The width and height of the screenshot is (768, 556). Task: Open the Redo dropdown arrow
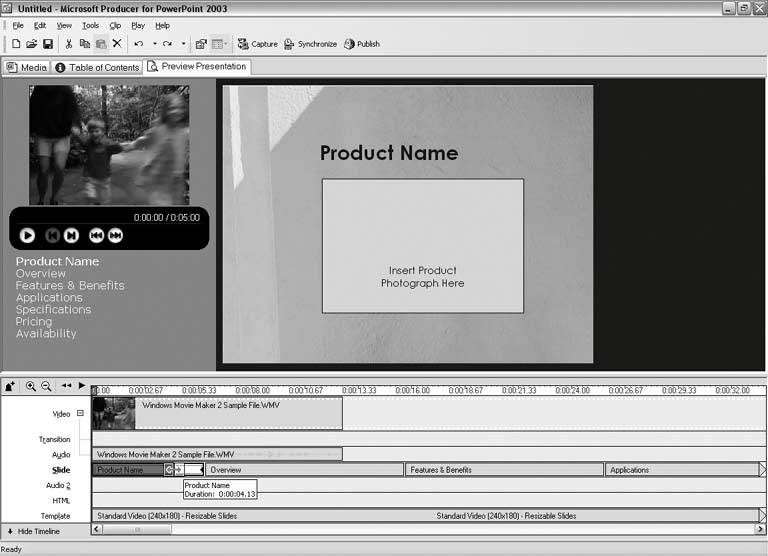click(183, 44)
